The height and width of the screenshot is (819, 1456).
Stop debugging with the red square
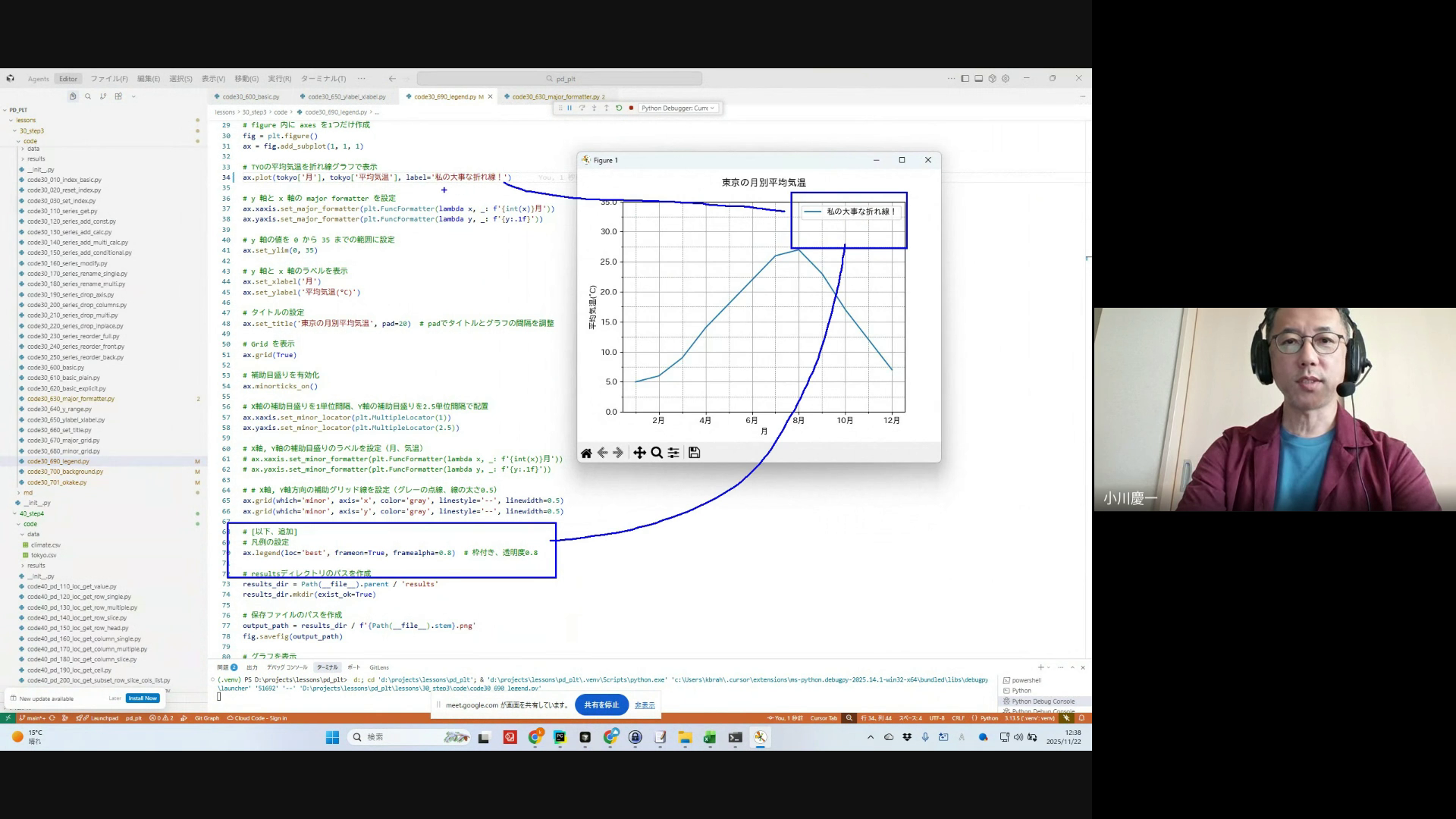pyautogui.click(x=631, y=108)
